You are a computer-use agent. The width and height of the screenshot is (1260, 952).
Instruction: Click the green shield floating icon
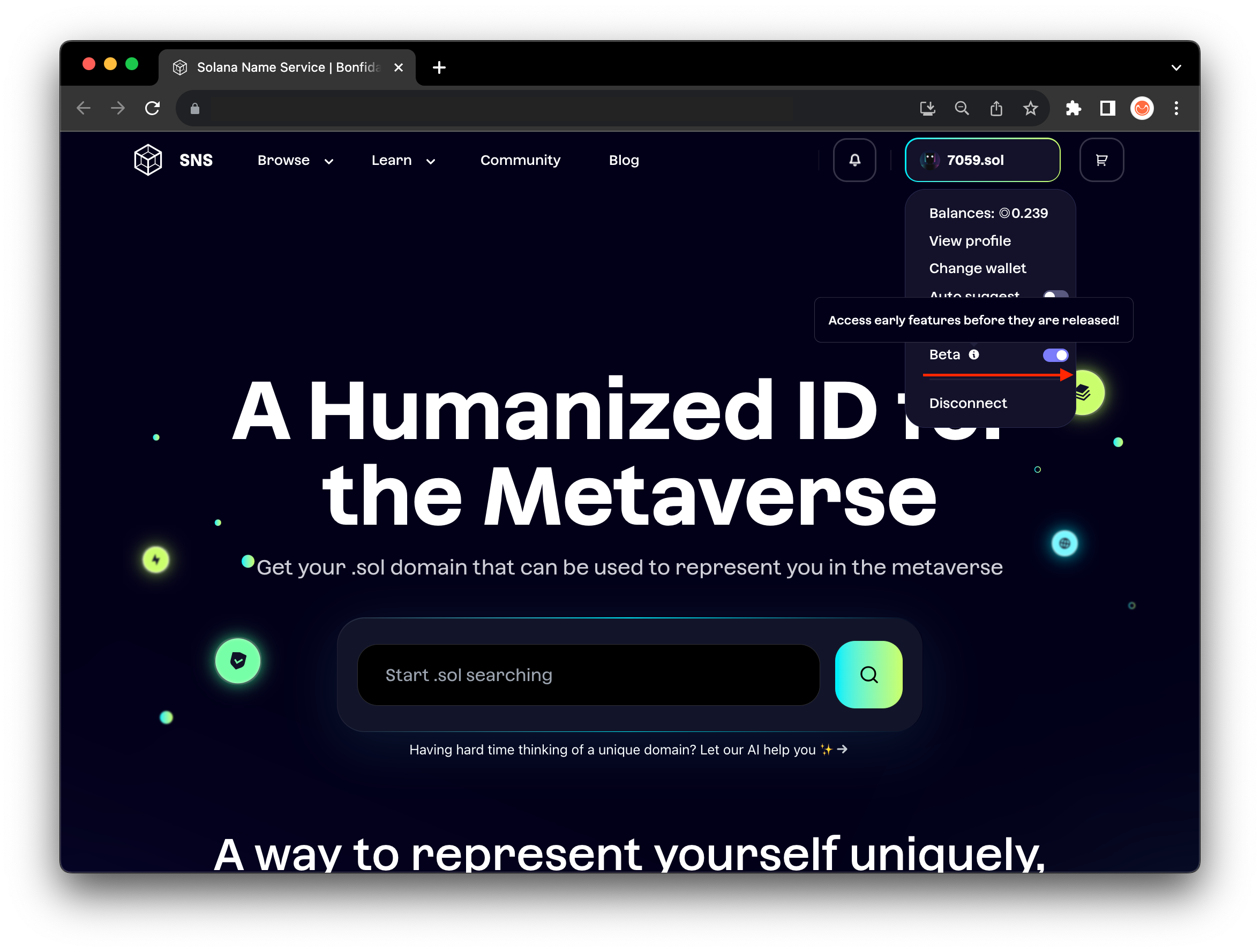point(237,661)
